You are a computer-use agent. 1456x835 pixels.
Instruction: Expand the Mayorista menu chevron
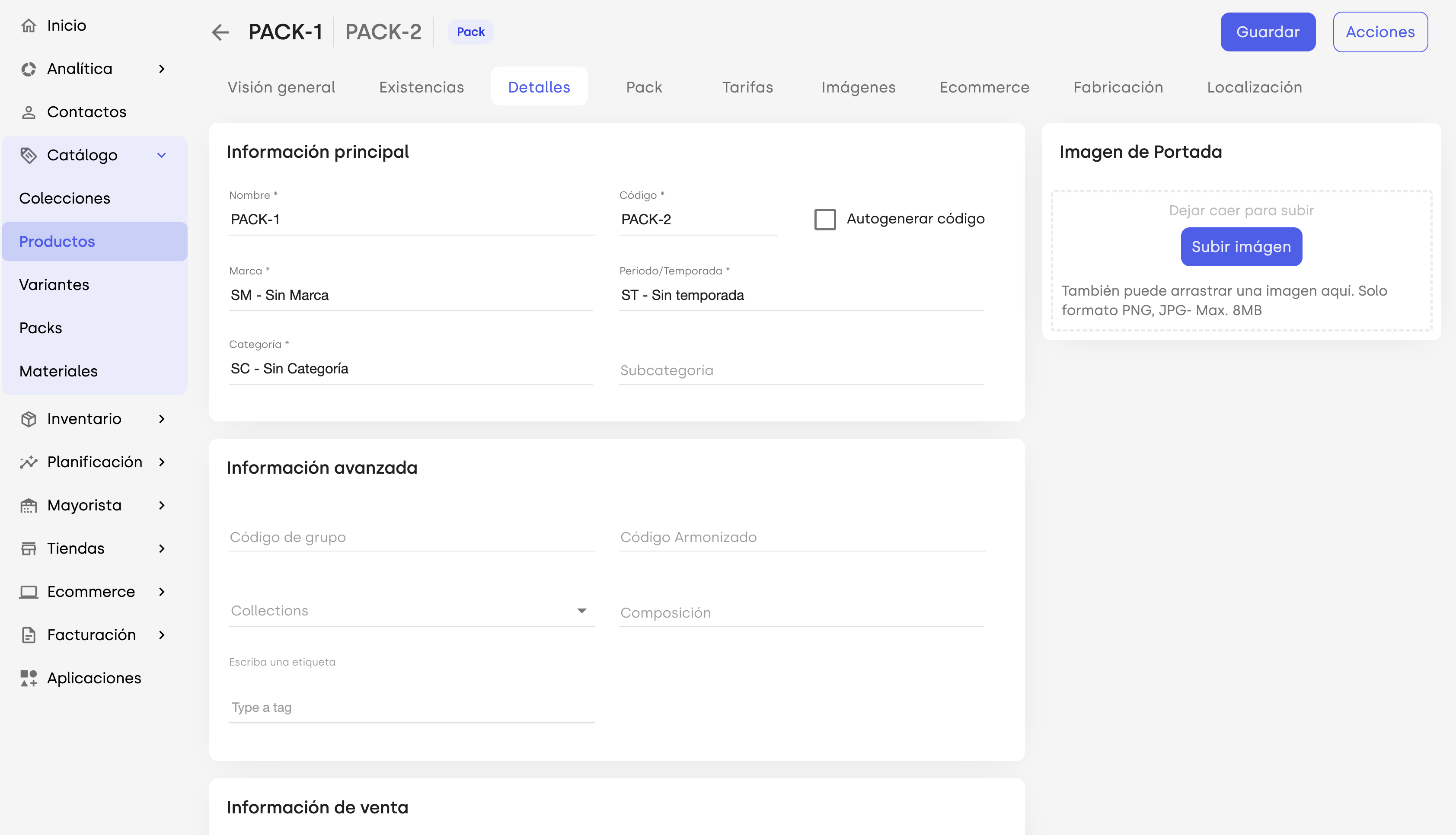(x=162, y=505)
